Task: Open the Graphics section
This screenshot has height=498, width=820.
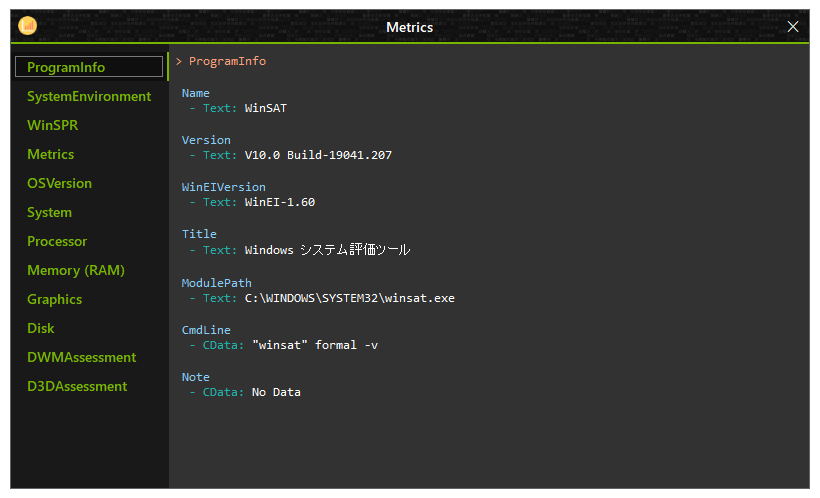Action: [55, 299]
